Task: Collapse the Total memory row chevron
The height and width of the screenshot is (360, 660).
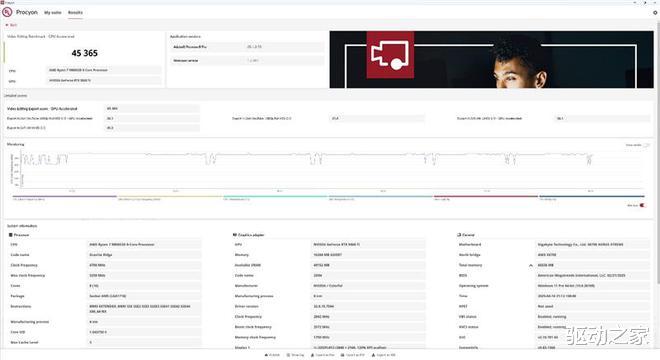Action: pos(531,265)
